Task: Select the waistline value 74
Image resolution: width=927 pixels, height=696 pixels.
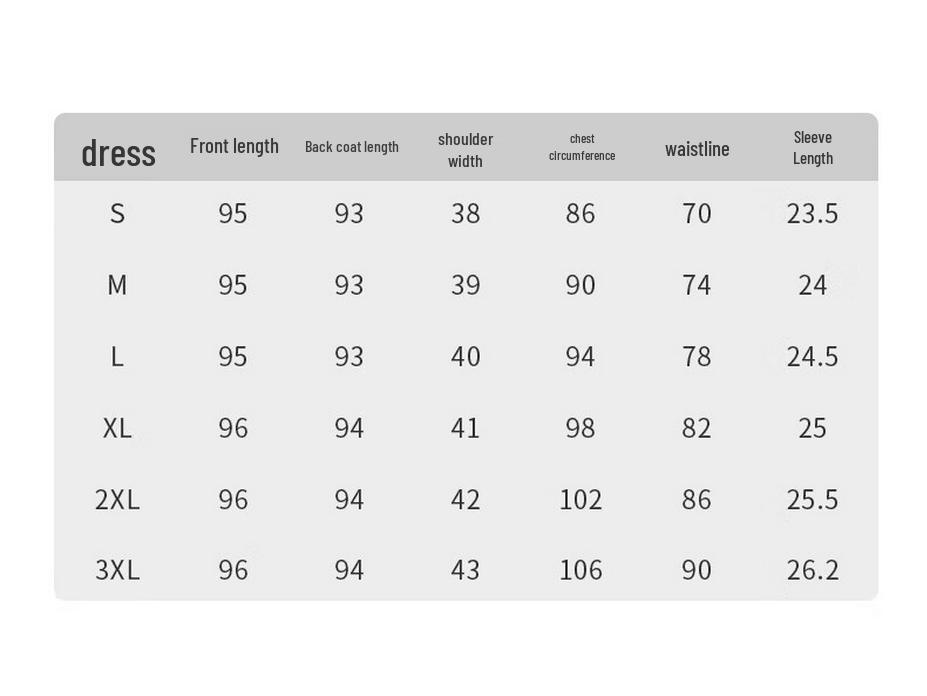Action: pos(696,285)
